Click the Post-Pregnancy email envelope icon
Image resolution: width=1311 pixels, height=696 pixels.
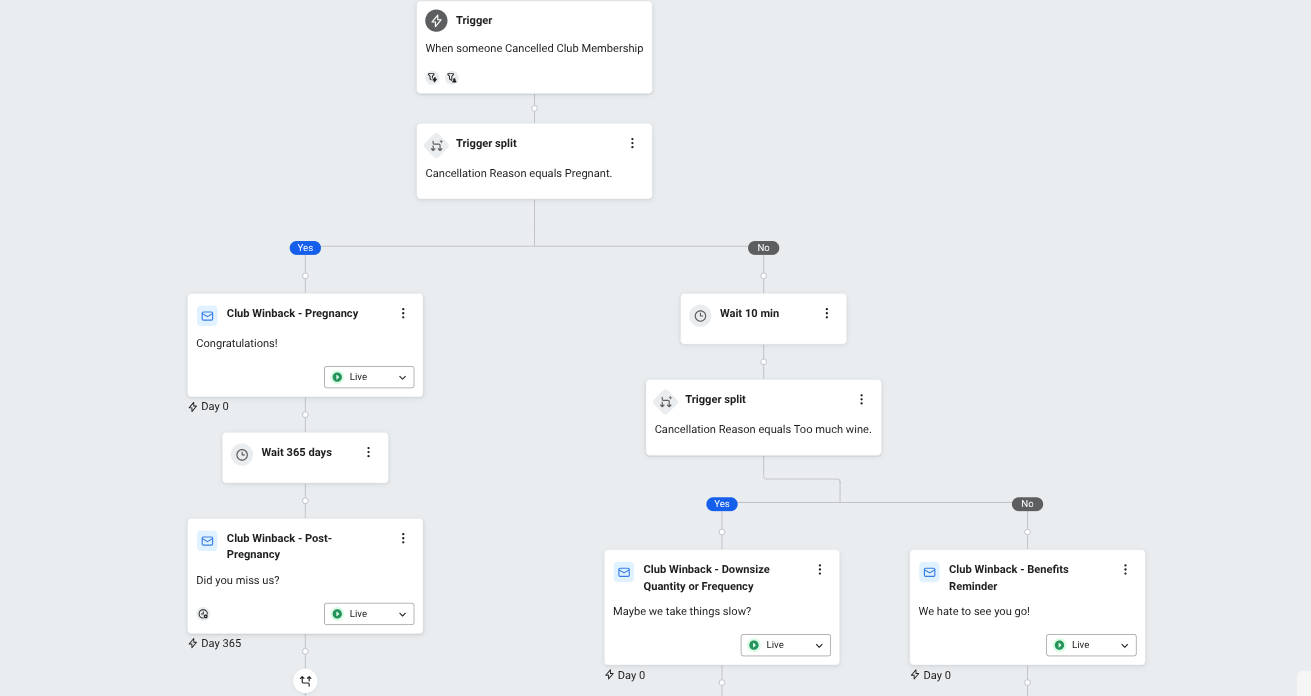[x=207, y=541]
